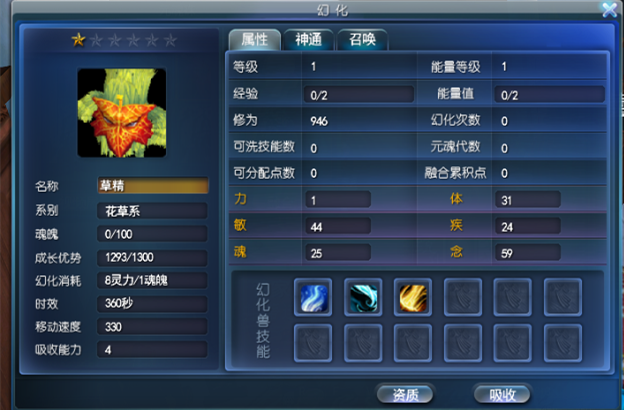624x410 pixels.
Task: Click the 能量值 0/2 progress bar
Action: [x=549, y=95]
